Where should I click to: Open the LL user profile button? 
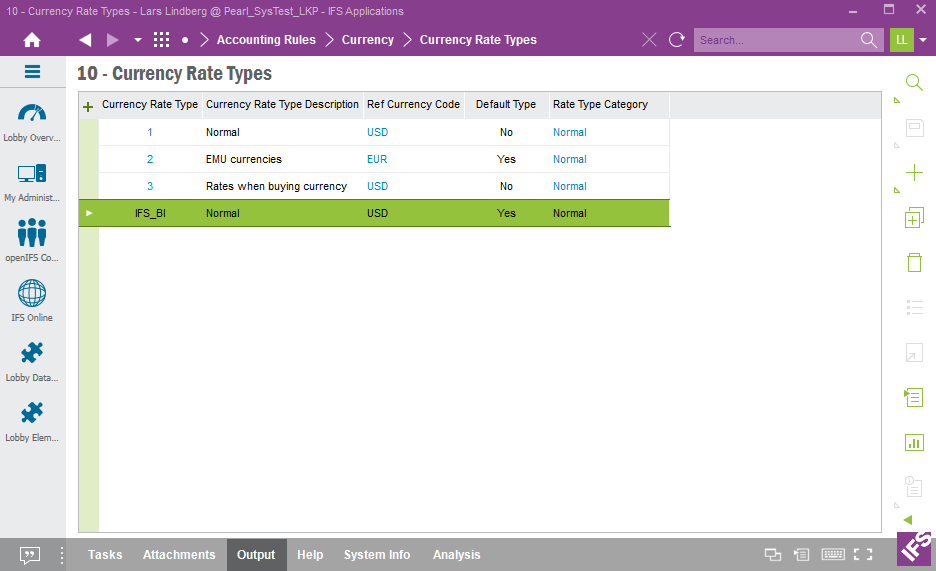pyautogui.click(x=901, y=40)
